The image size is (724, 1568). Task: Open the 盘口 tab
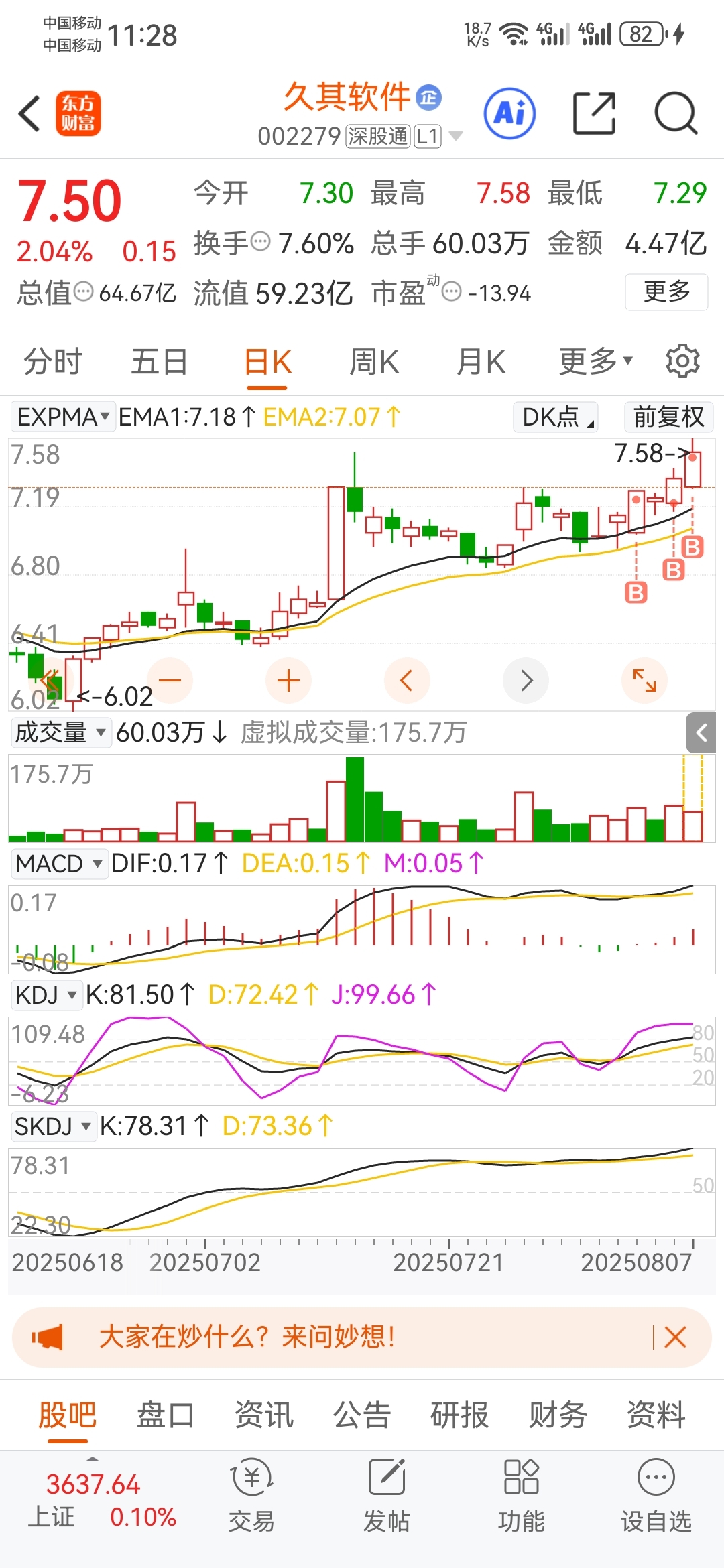click(166, 1415)
